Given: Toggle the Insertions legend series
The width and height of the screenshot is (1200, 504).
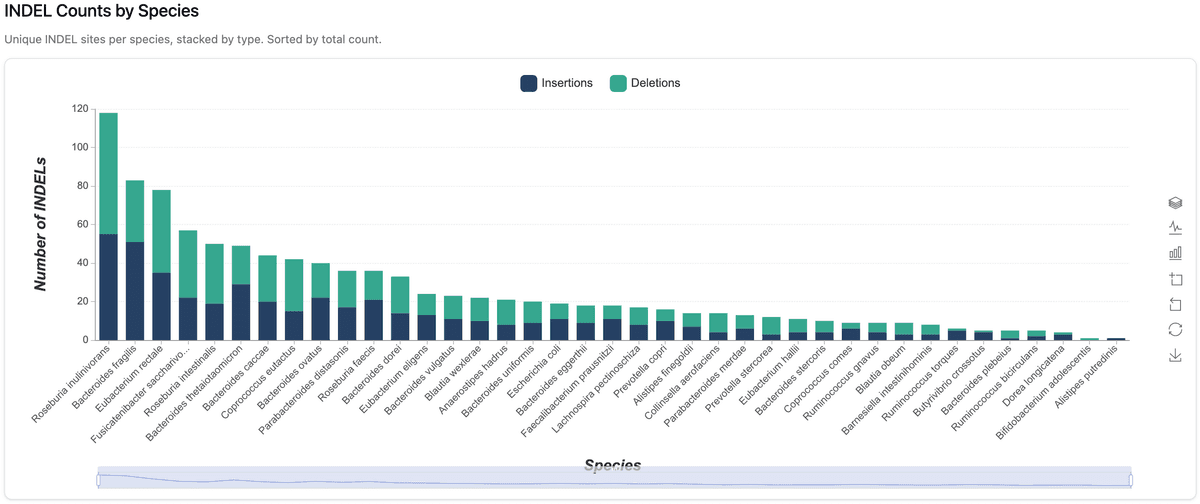Looking at the screenshot, I should tap(568, 83).
